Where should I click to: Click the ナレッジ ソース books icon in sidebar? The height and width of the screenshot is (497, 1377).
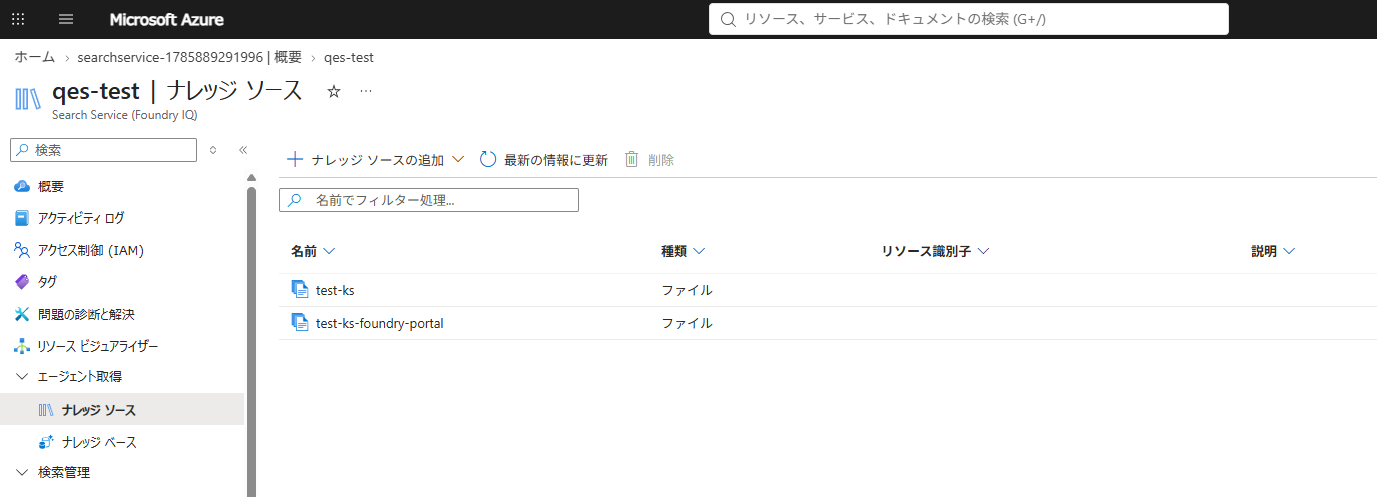click(46, 410)
